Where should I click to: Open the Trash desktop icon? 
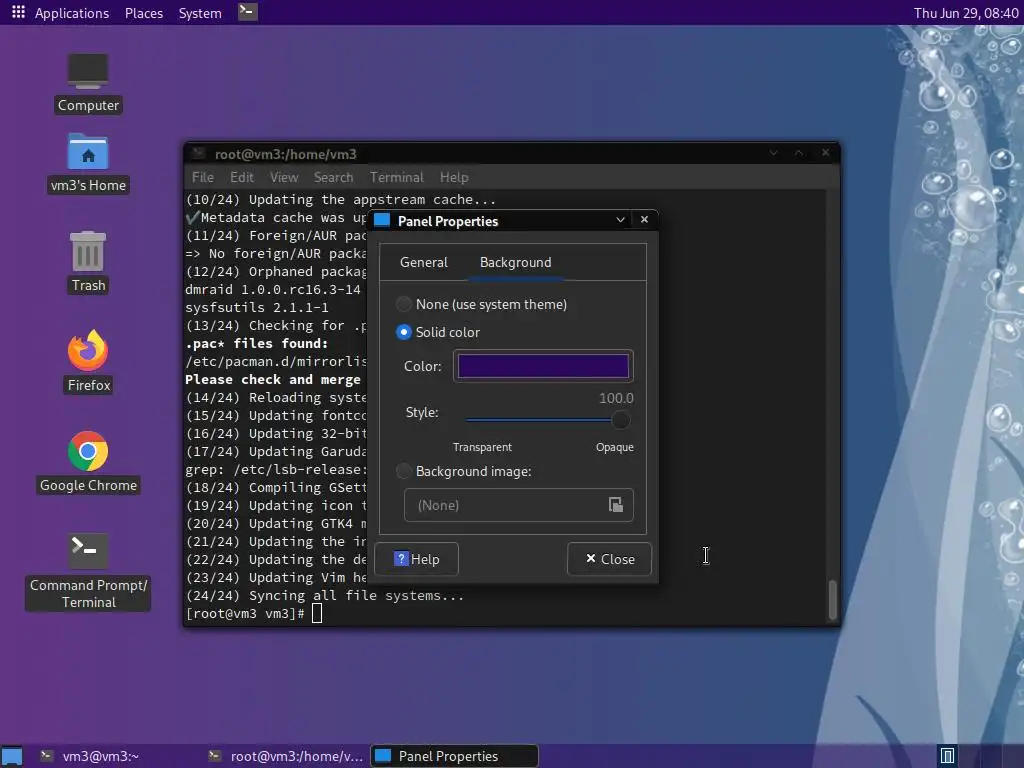click(88, 251)
